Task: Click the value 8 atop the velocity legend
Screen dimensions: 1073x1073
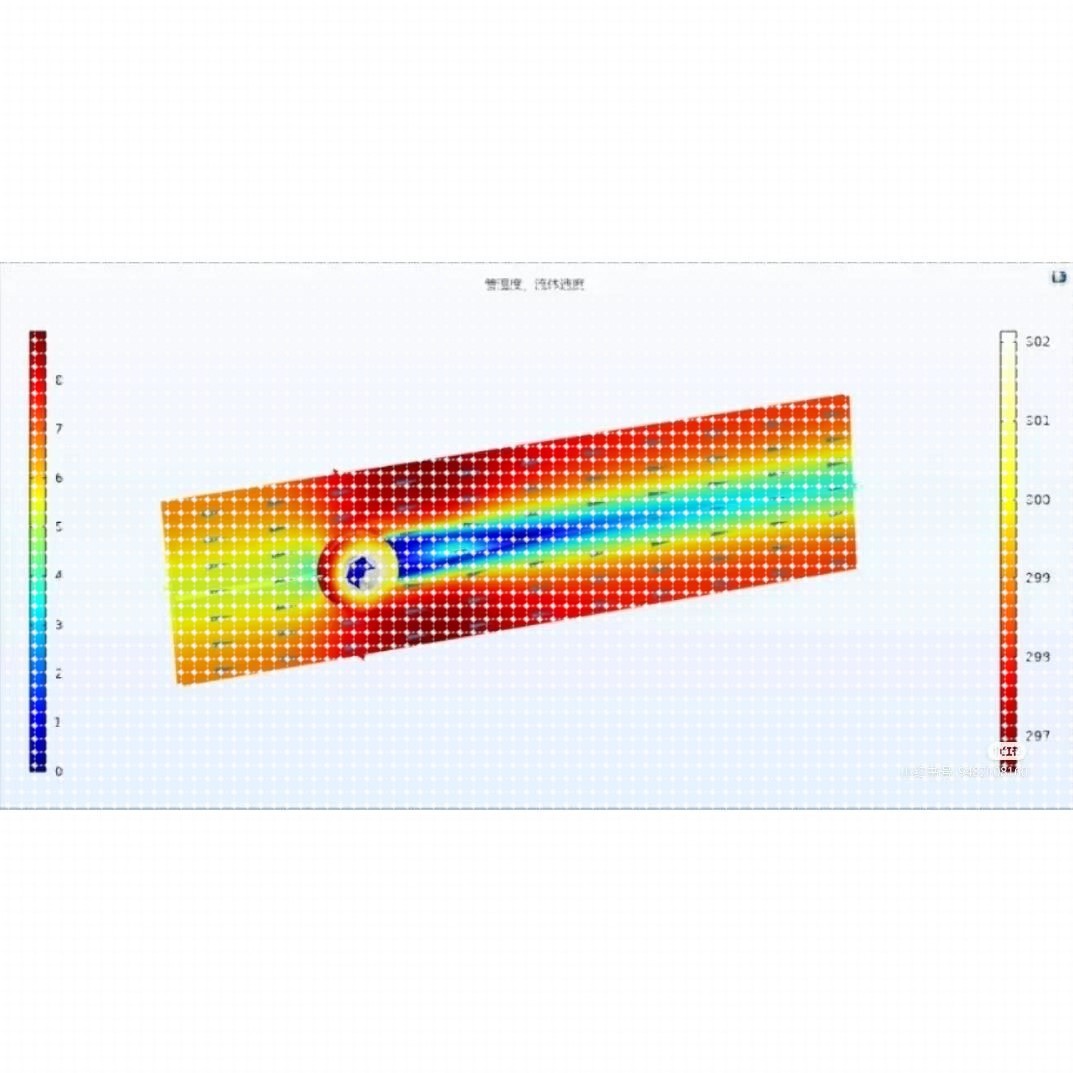Action: click(x=62, y=379)
